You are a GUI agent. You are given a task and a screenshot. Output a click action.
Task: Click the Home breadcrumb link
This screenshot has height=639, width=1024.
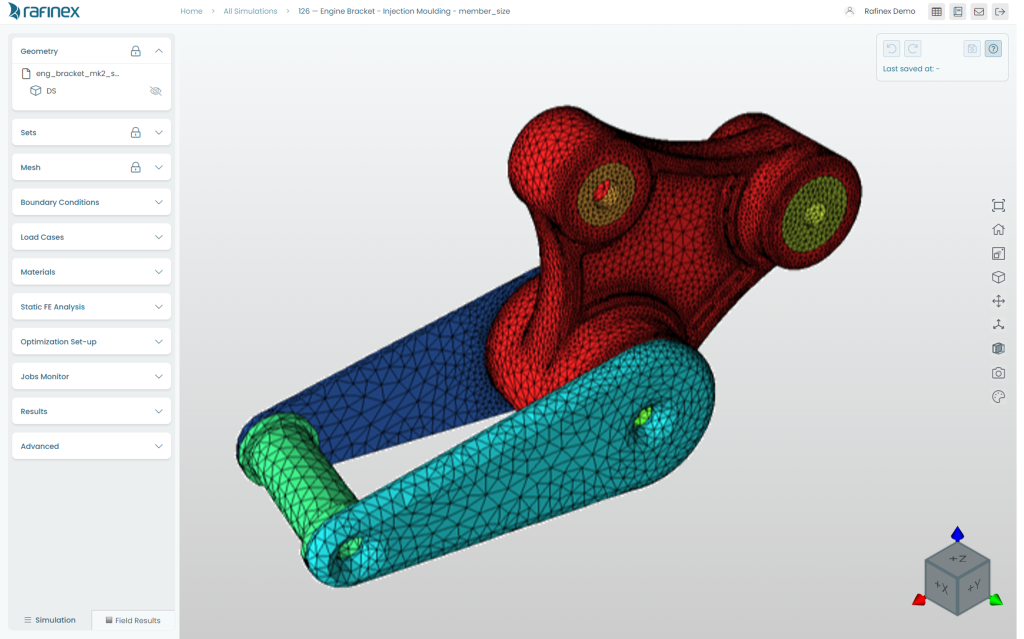(x=191, y=11)
